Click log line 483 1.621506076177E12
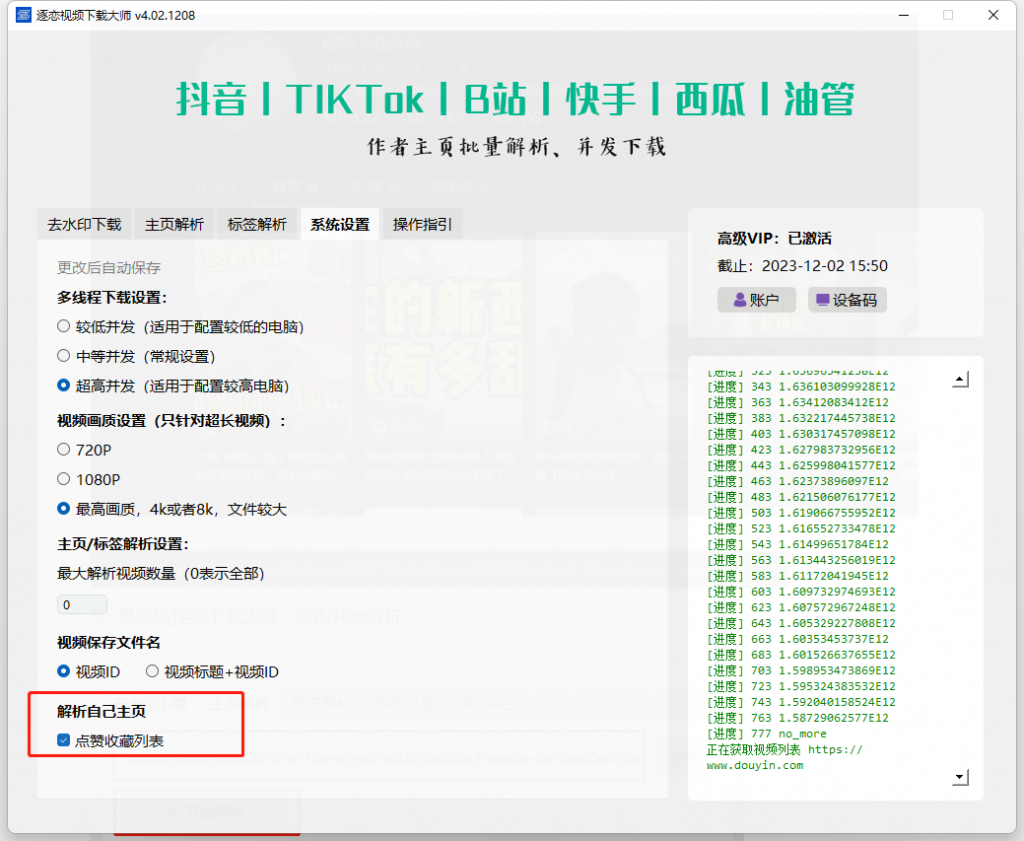The height and width of the screenshot is (841, 1024). (801, 497)
